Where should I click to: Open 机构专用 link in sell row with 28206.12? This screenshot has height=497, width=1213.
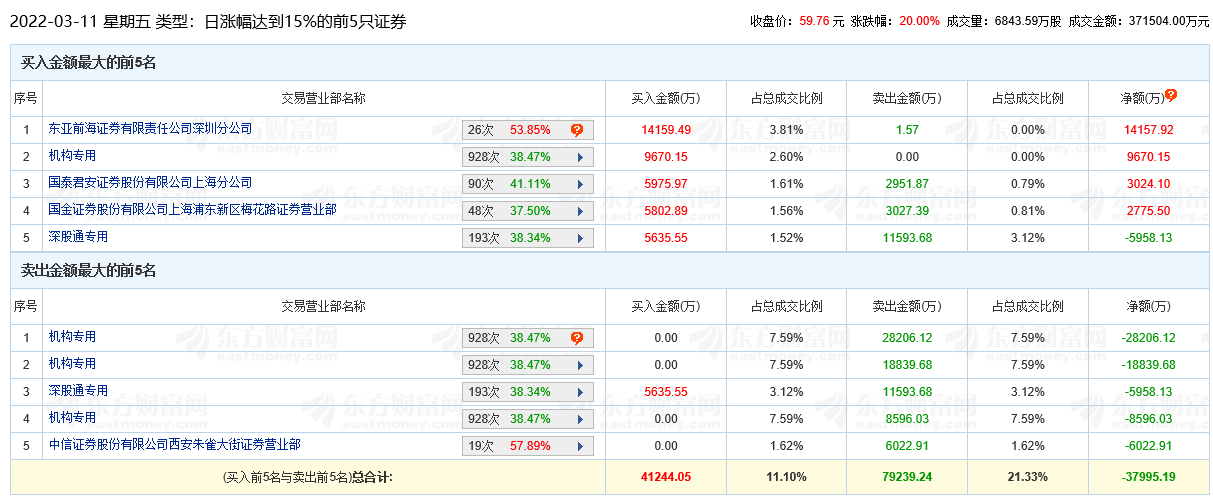point(72,337)
